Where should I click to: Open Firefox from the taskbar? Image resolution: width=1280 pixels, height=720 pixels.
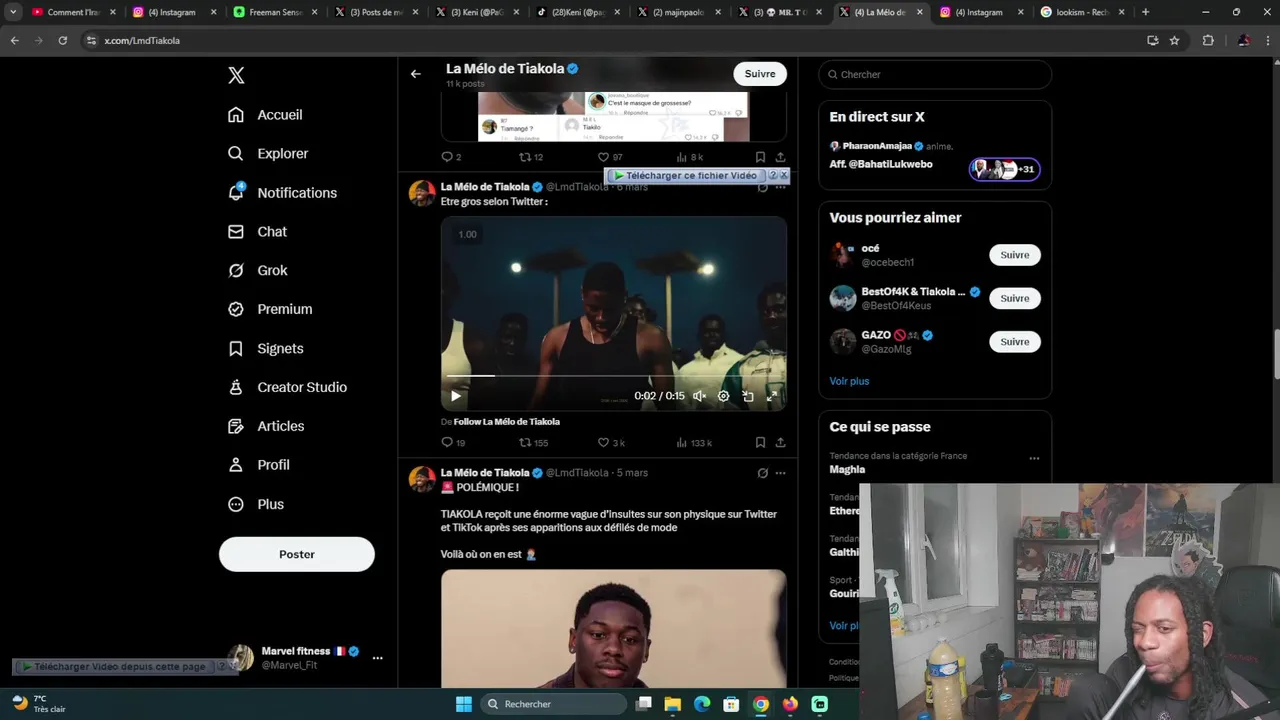click(x=790, y=704)
